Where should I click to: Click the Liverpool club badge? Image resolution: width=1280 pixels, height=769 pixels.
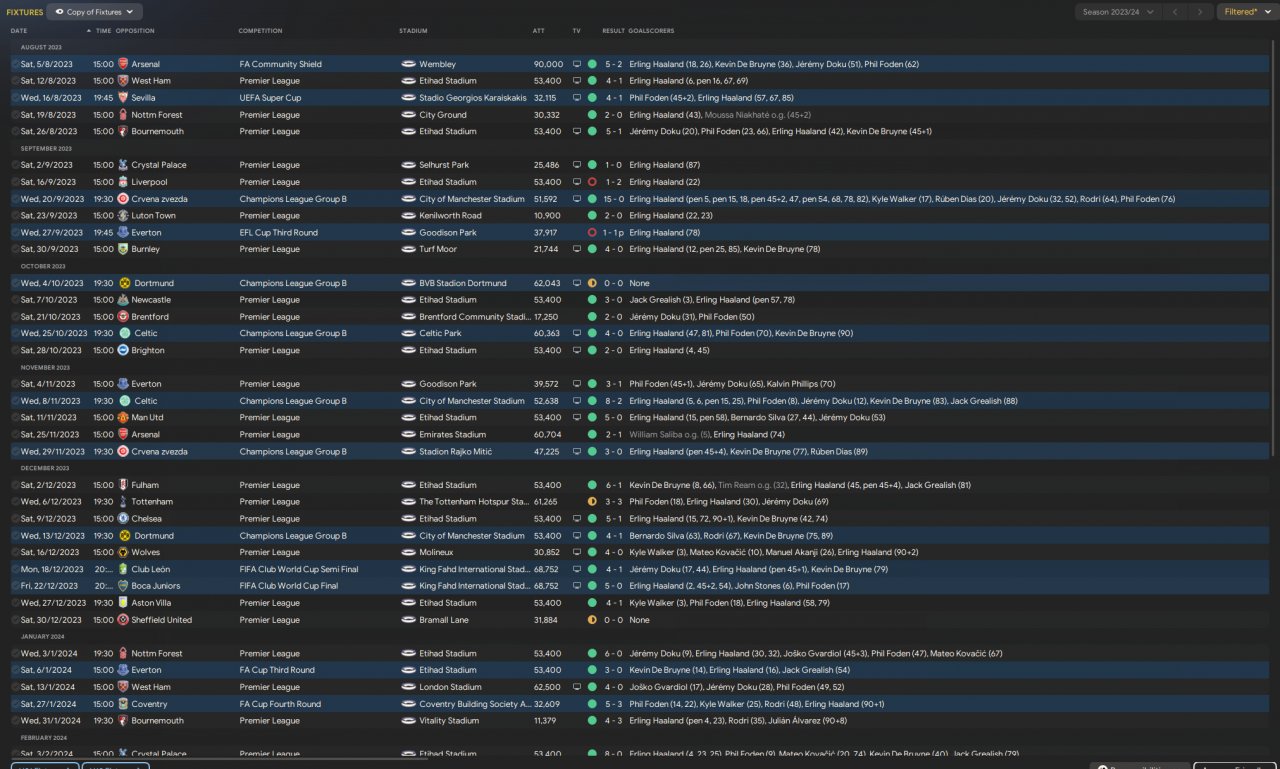click(x=123, y=182)
